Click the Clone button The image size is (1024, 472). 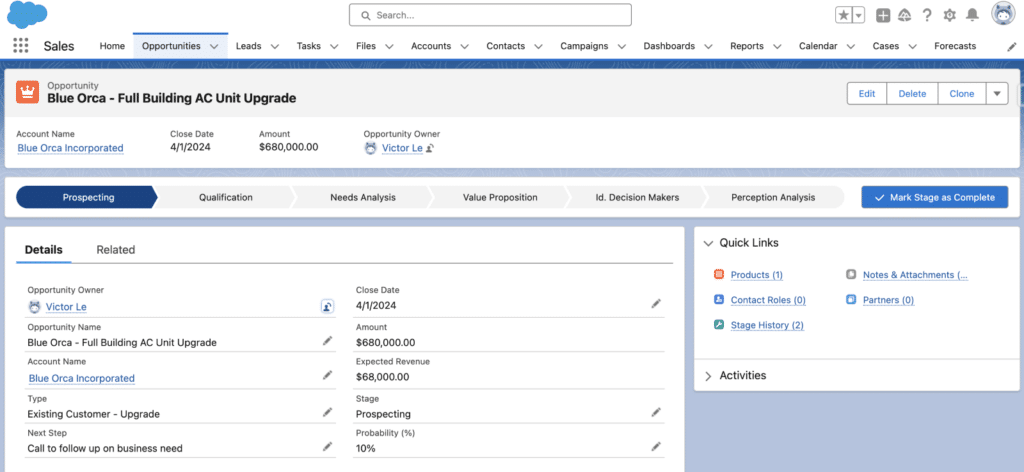click(x=962, y=93)
